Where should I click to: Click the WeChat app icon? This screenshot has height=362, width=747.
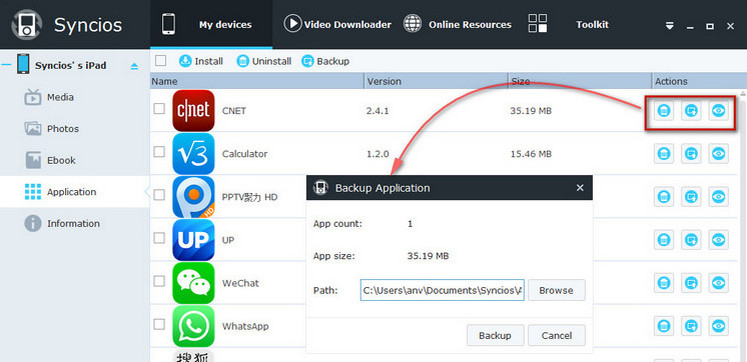193,283
